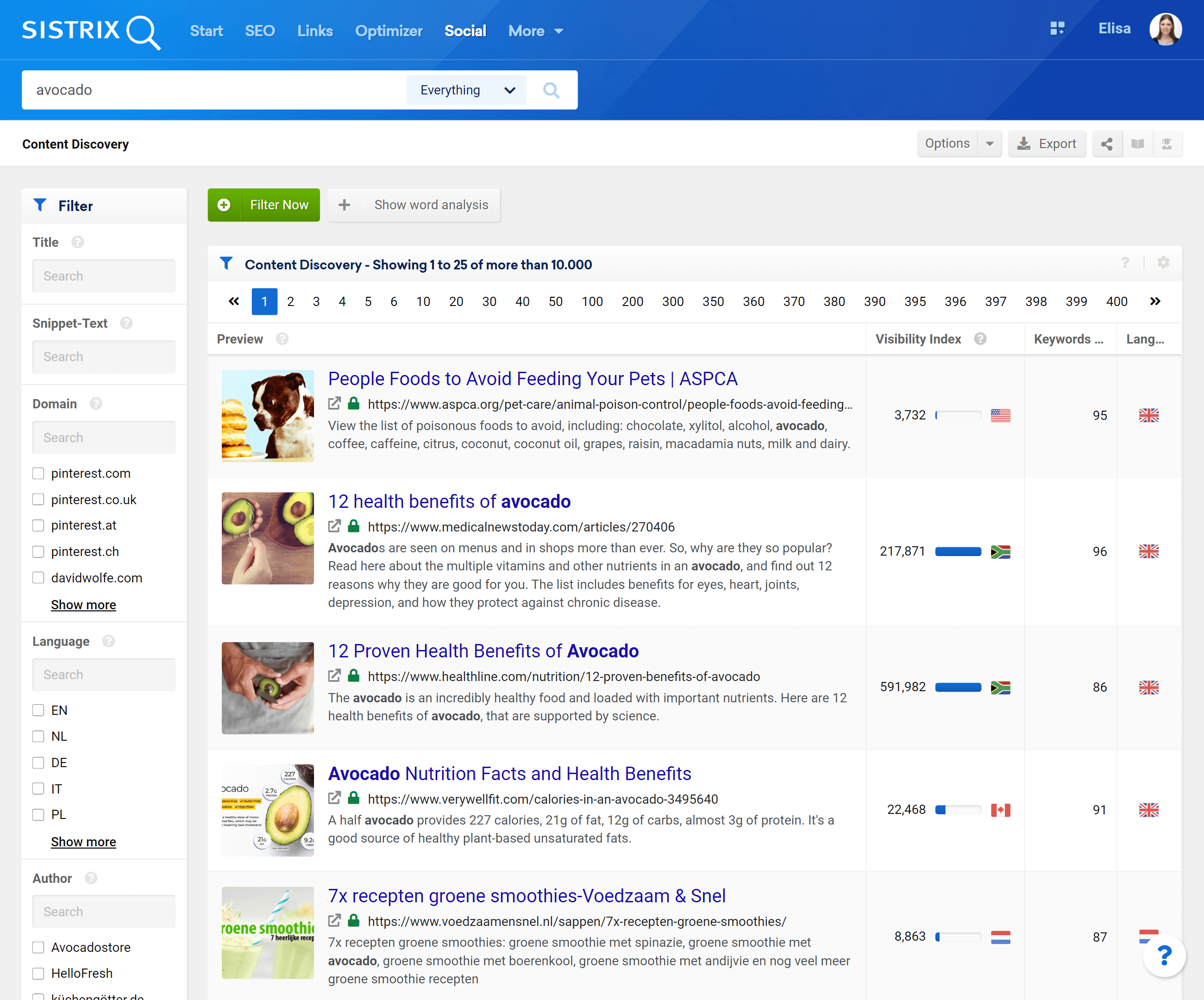Click visibility bar for 22,468 row
This screenshot has height=1000, width=1204.
click(x=958, y=810)
